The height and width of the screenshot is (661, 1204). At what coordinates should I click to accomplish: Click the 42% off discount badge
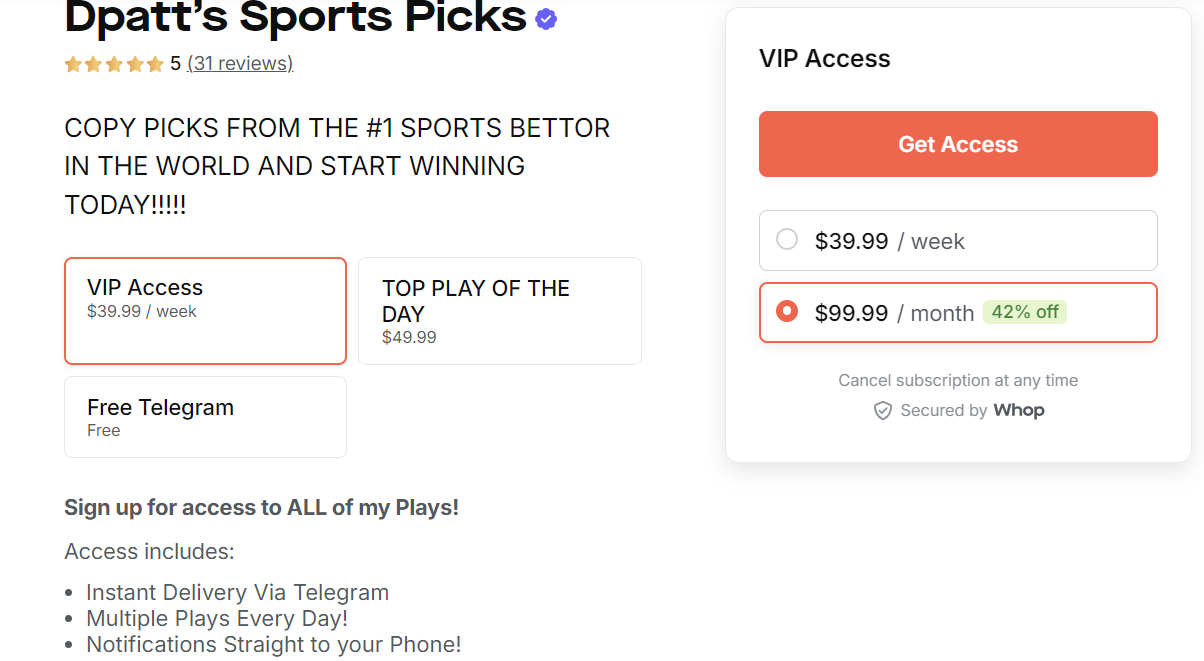[1025, 312]
